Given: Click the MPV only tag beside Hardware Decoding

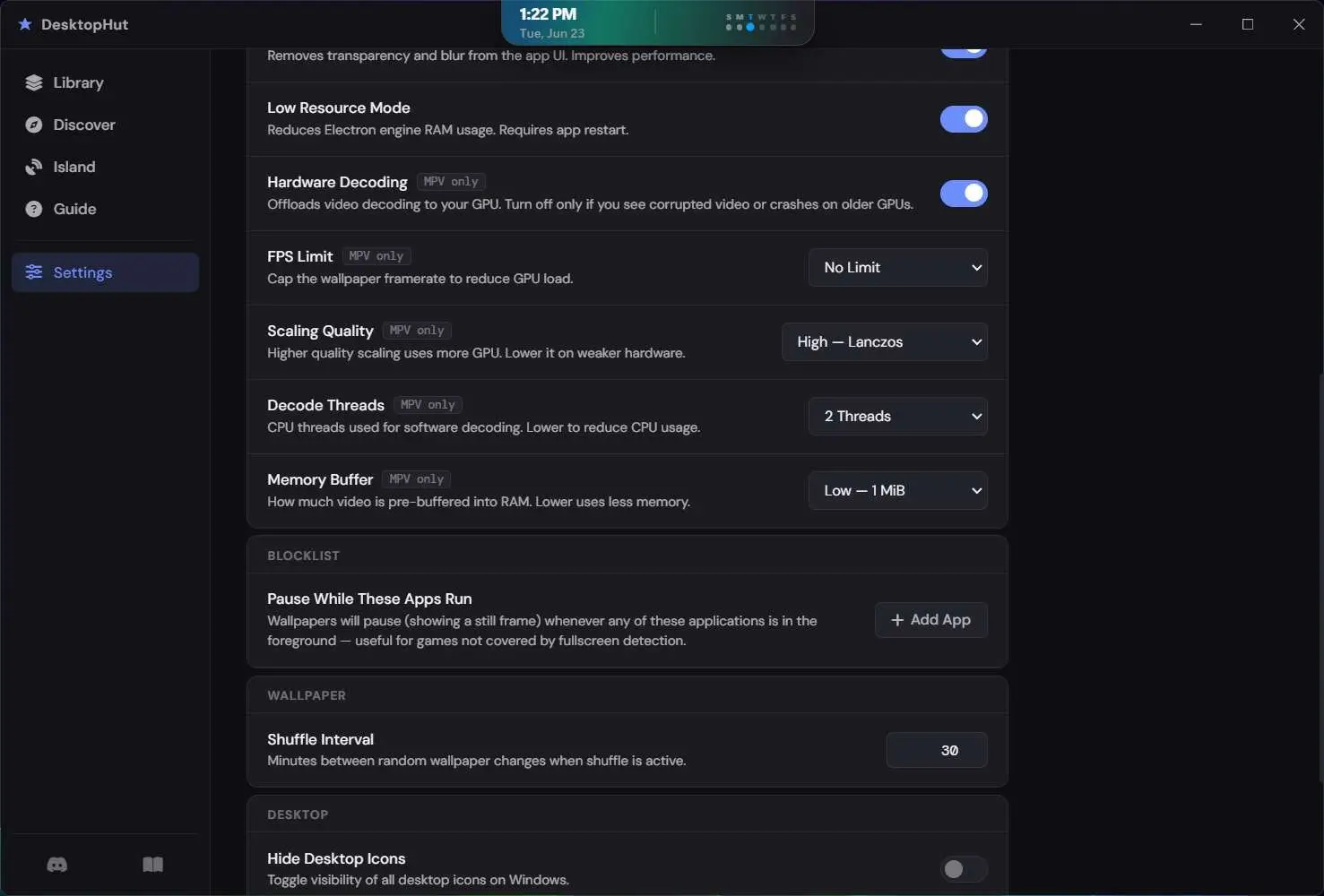Looking at the screenshot, I should point(451,182).
